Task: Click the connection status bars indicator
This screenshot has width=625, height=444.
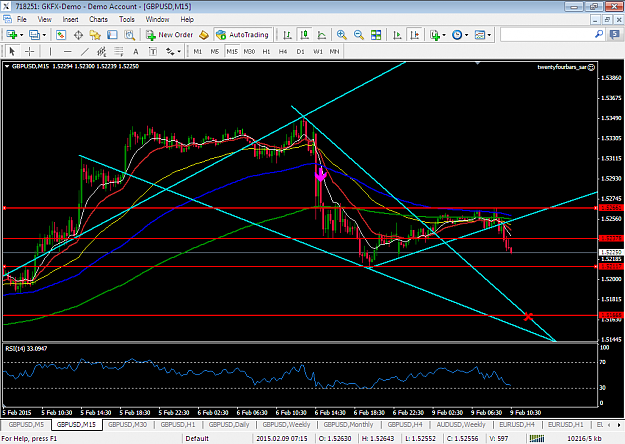Action: tap(537, 438)
